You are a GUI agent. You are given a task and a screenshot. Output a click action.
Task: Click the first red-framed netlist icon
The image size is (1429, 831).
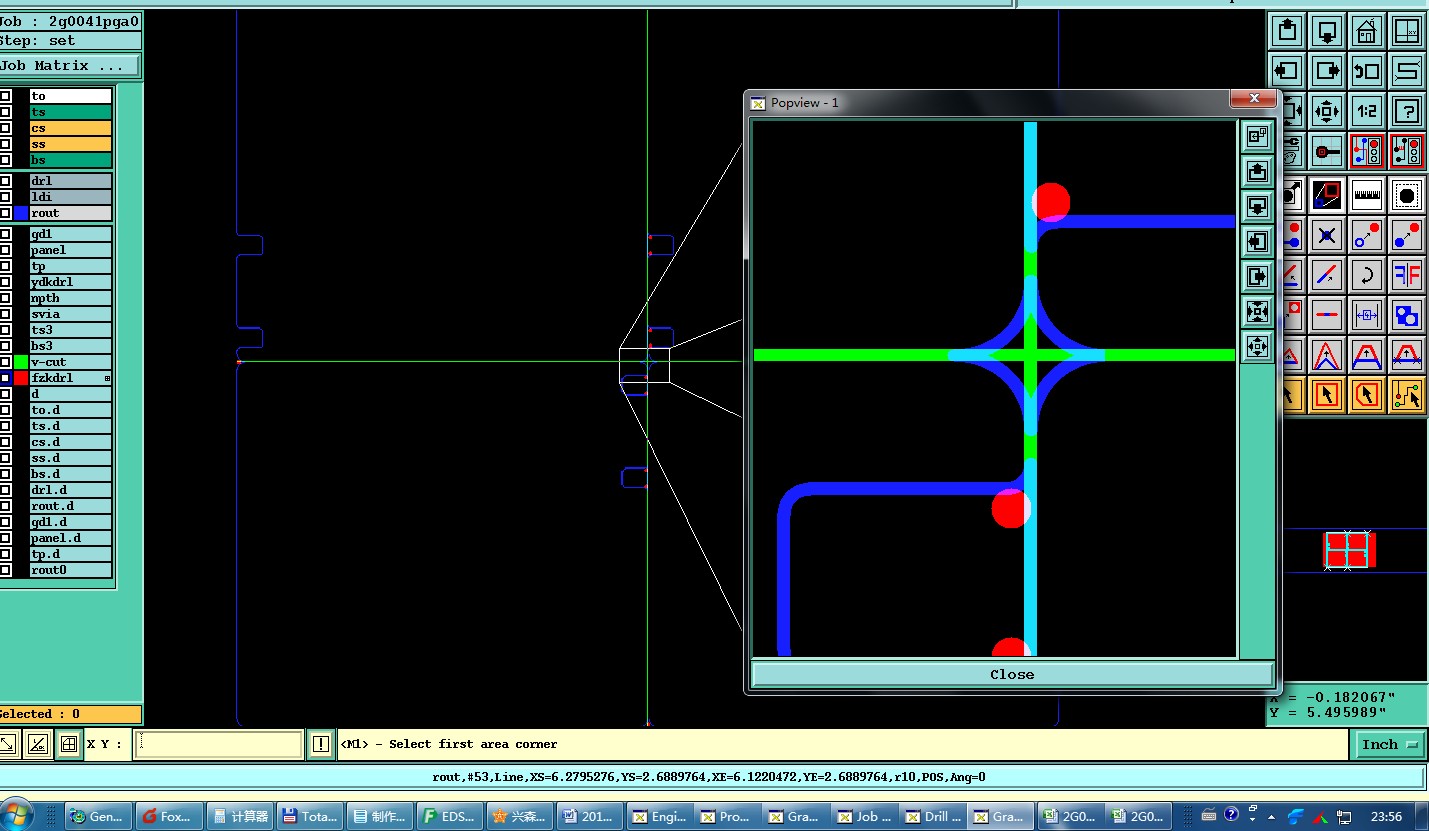(1367, 151)
